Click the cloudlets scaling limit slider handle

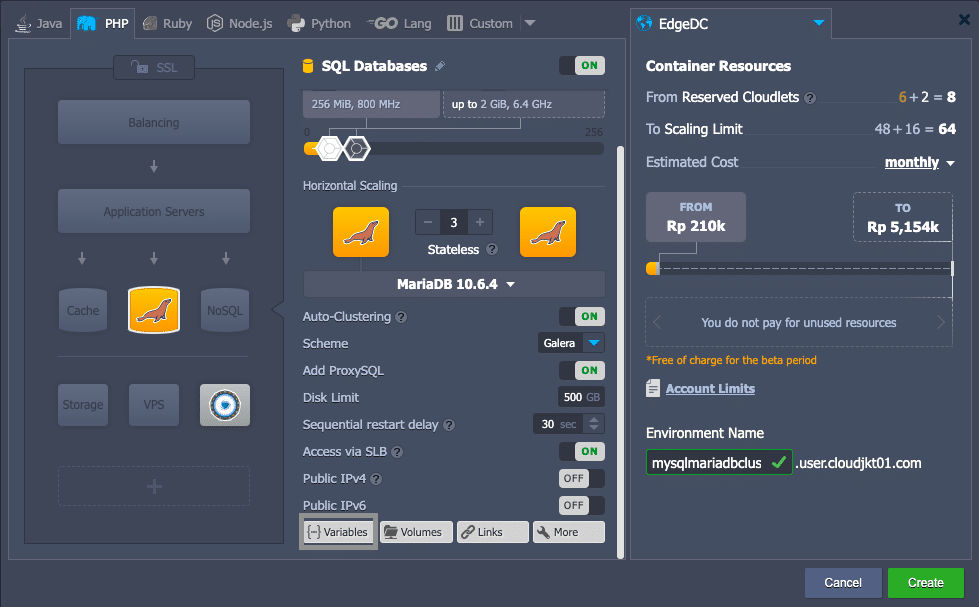click(357, 148)
